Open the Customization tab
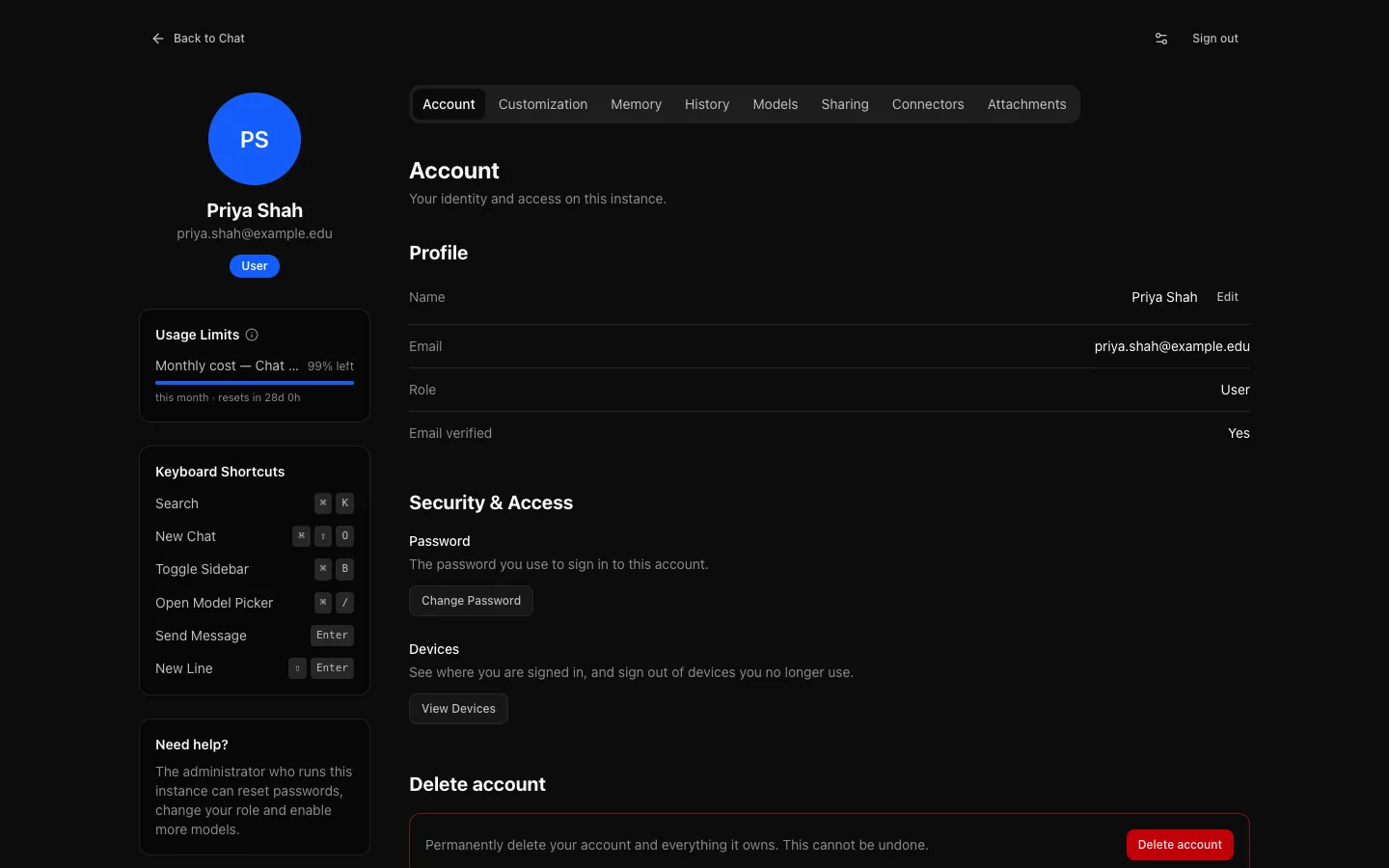 pos(543,104)
